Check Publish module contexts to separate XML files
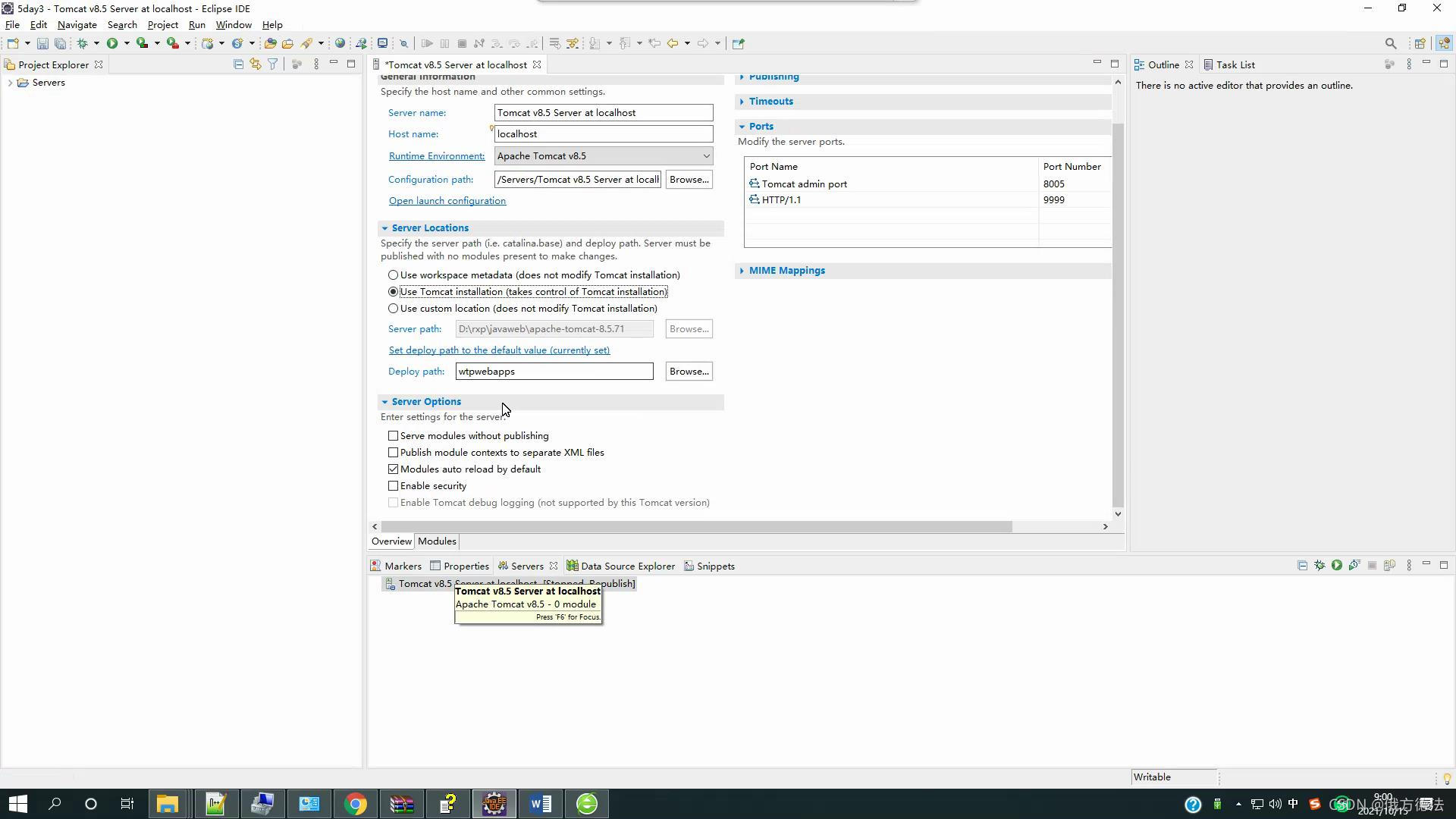 click(x=393, y=453)
